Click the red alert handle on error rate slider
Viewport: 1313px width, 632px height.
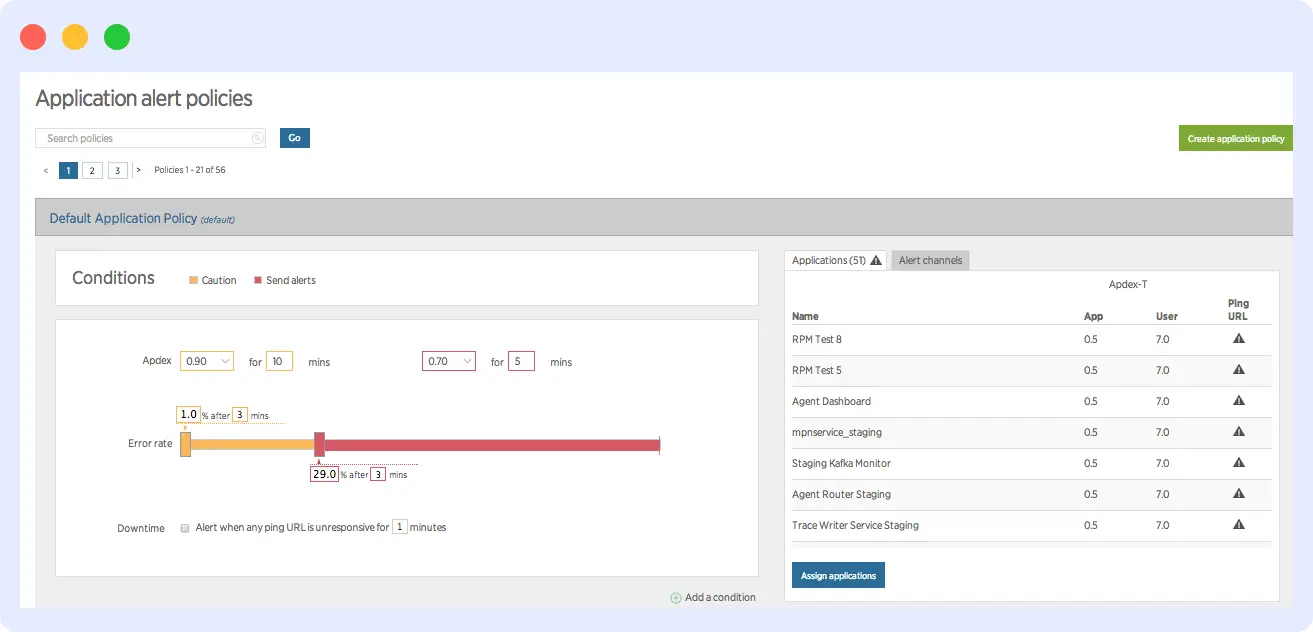pyautogui.click(x=319, y=445)
